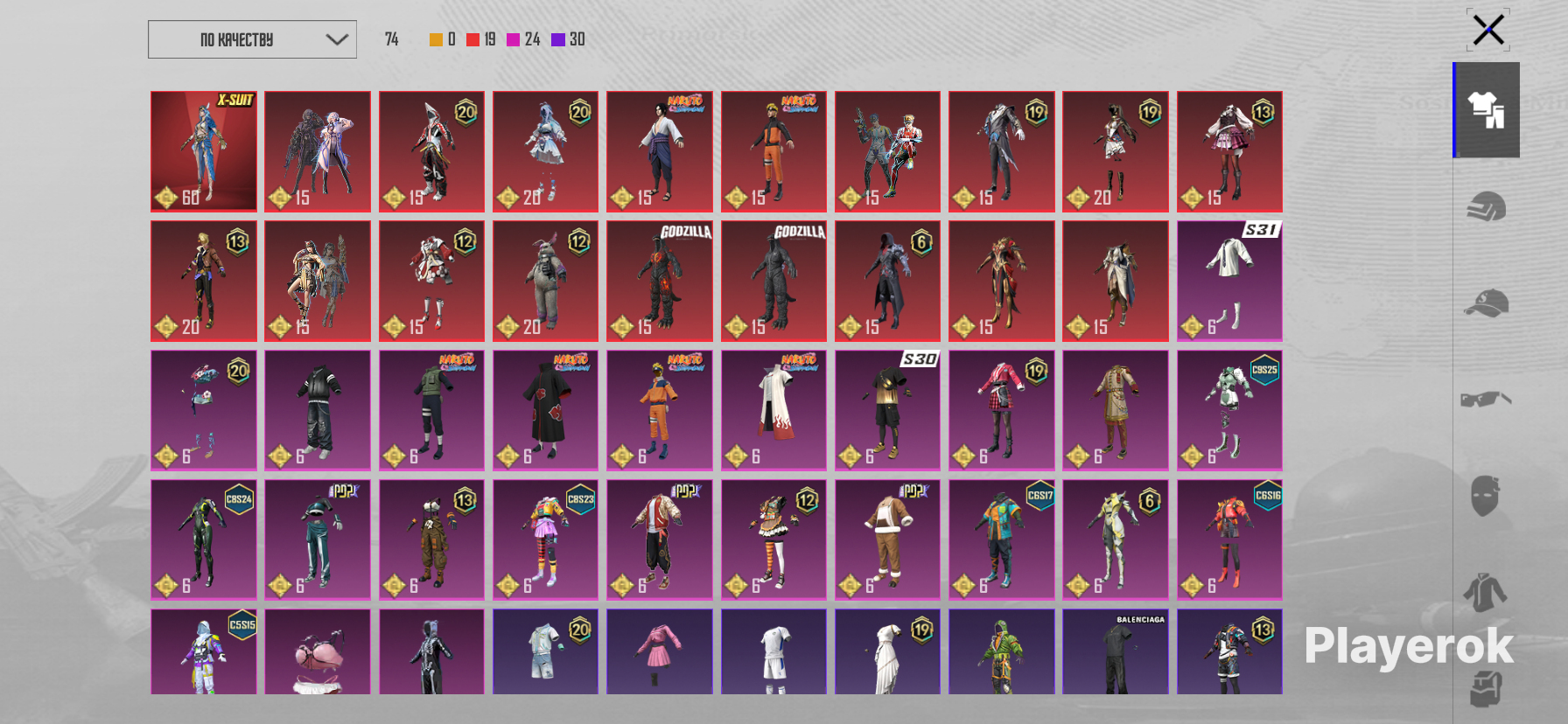Open the jacket category icon in sidebar
The image size is (1568, 724).
click(x=1486, y=592)
